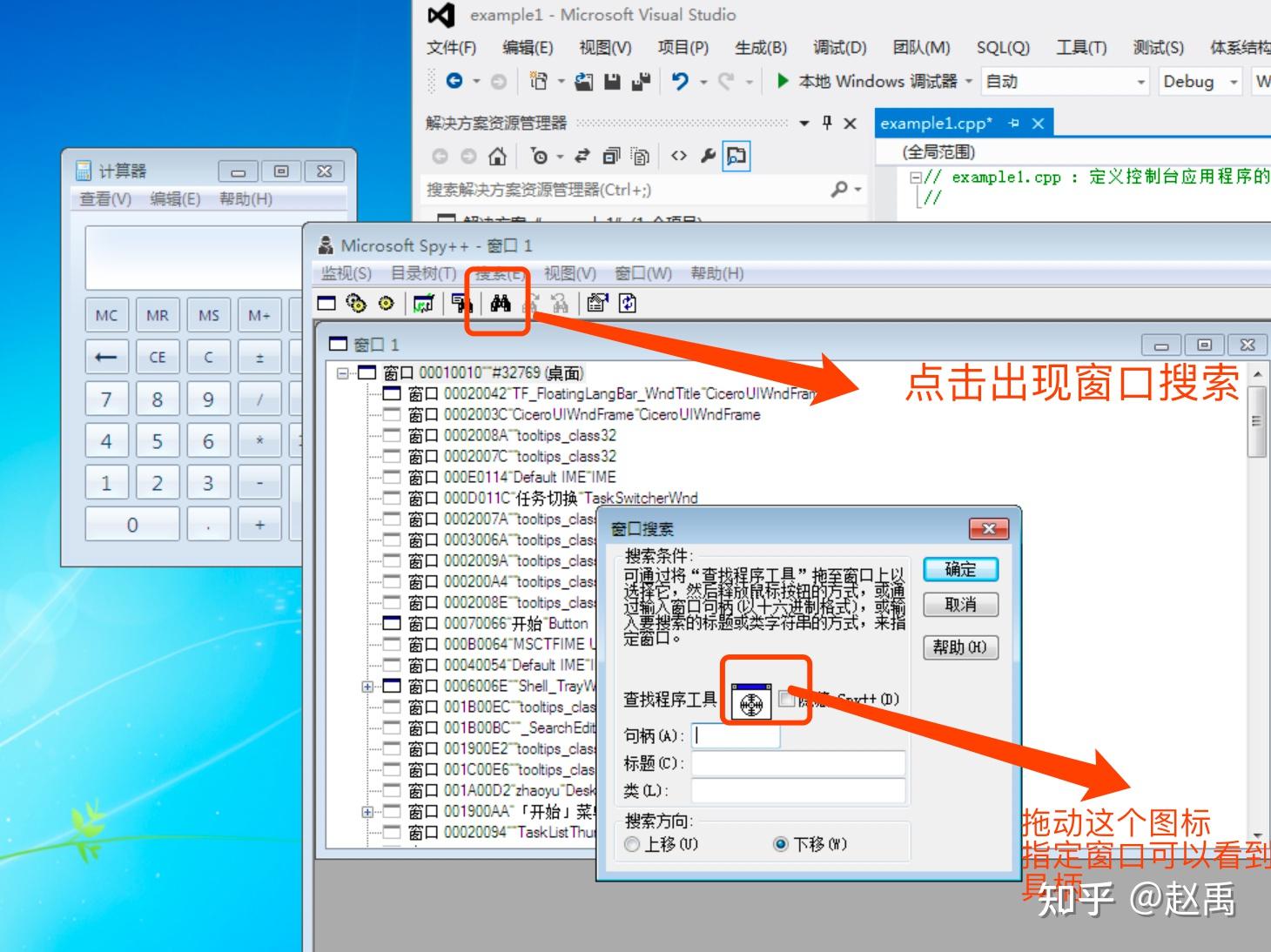Click the Save All icon in Visual Studio
Image resolution: width=1271 pixels, height=952 pixels.
pyautogui.click(x=642, y=81)
